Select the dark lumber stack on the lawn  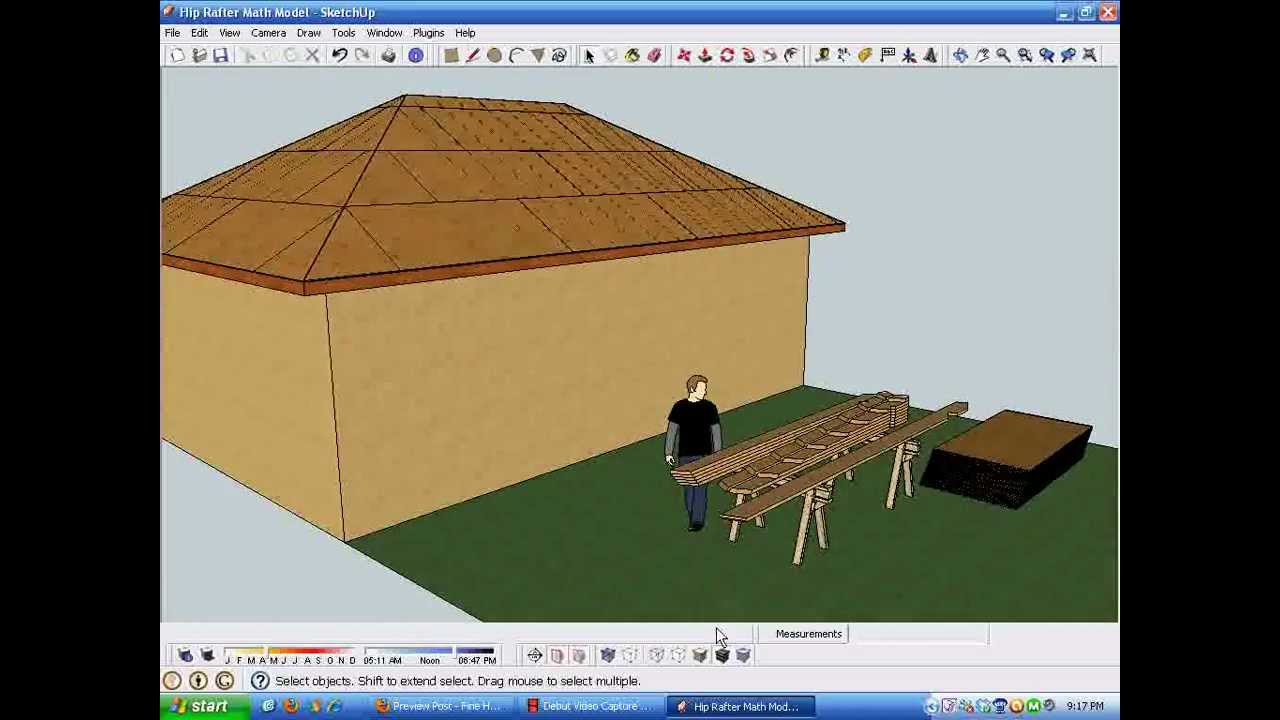(1008, 458)
